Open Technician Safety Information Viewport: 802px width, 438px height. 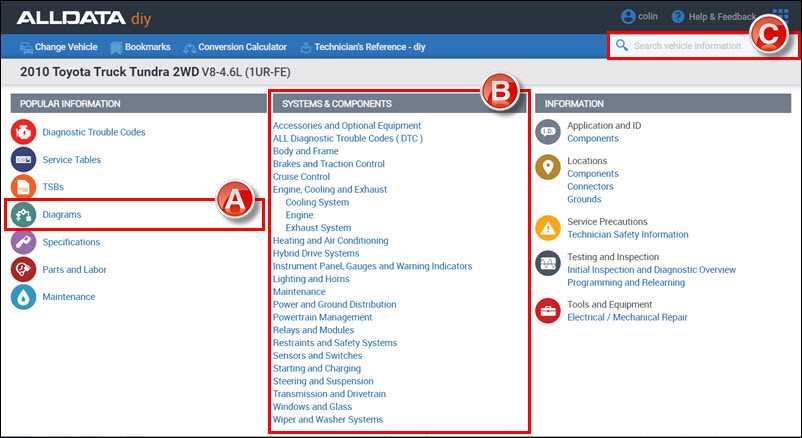[628, 234]
